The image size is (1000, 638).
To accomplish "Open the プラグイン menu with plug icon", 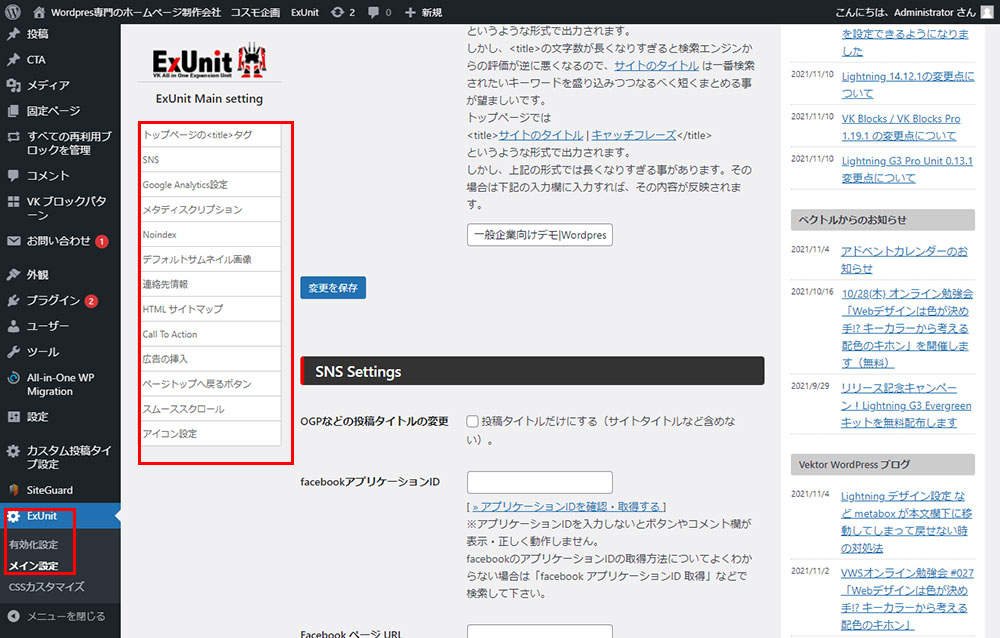I will click(53, 300).
